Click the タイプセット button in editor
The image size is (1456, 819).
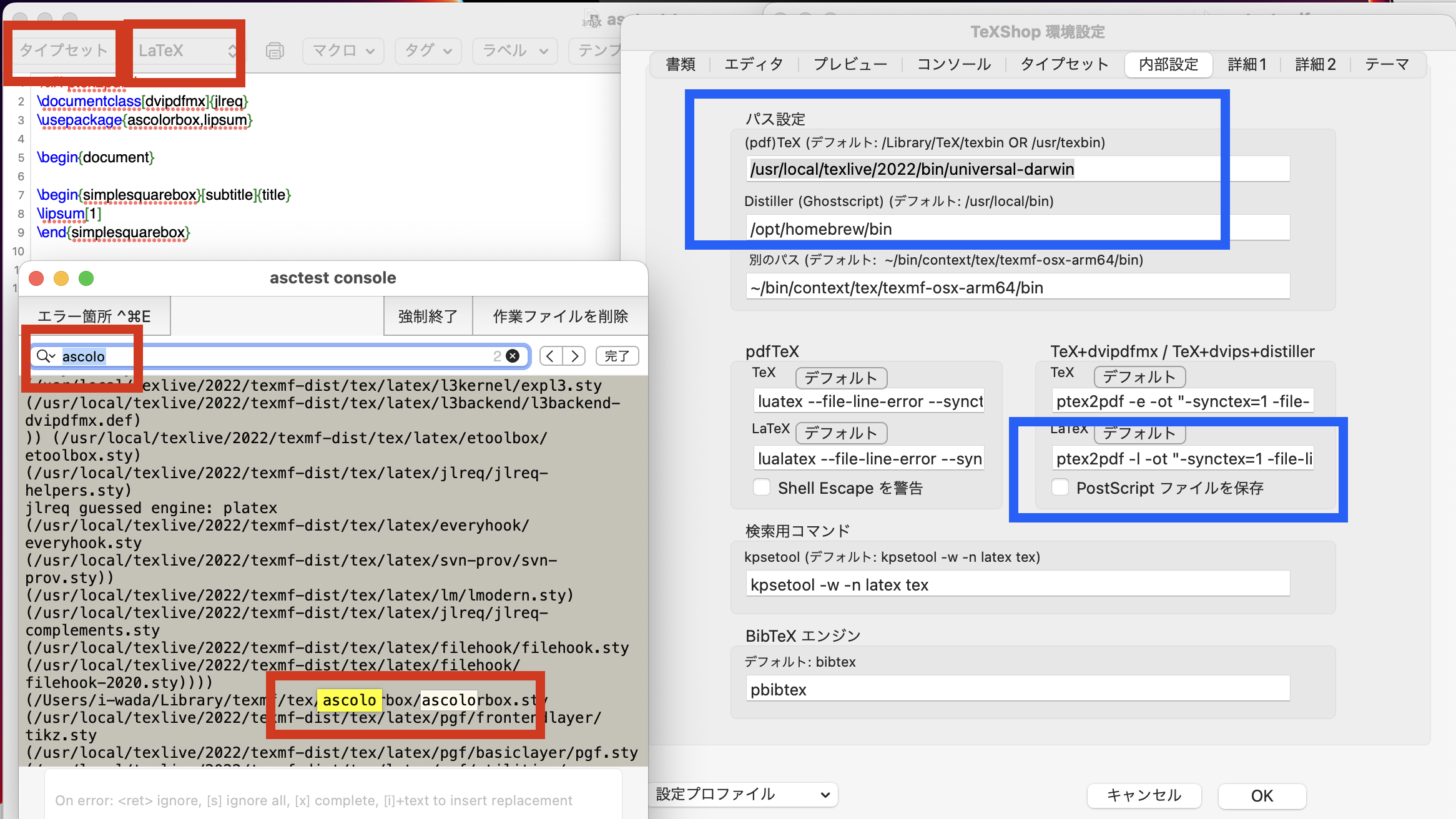tap(63, 51)
